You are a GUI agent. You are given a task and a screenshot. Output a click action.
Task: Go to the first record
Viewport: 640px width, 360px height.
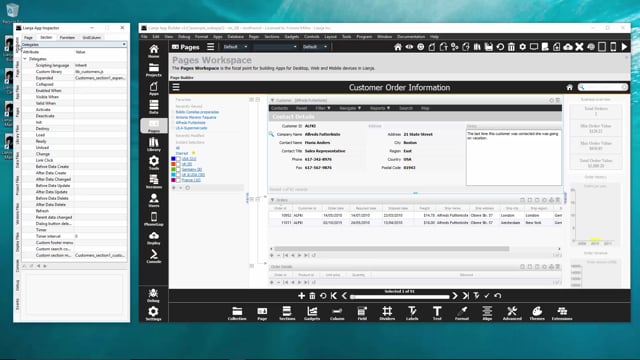coord(334,296)
